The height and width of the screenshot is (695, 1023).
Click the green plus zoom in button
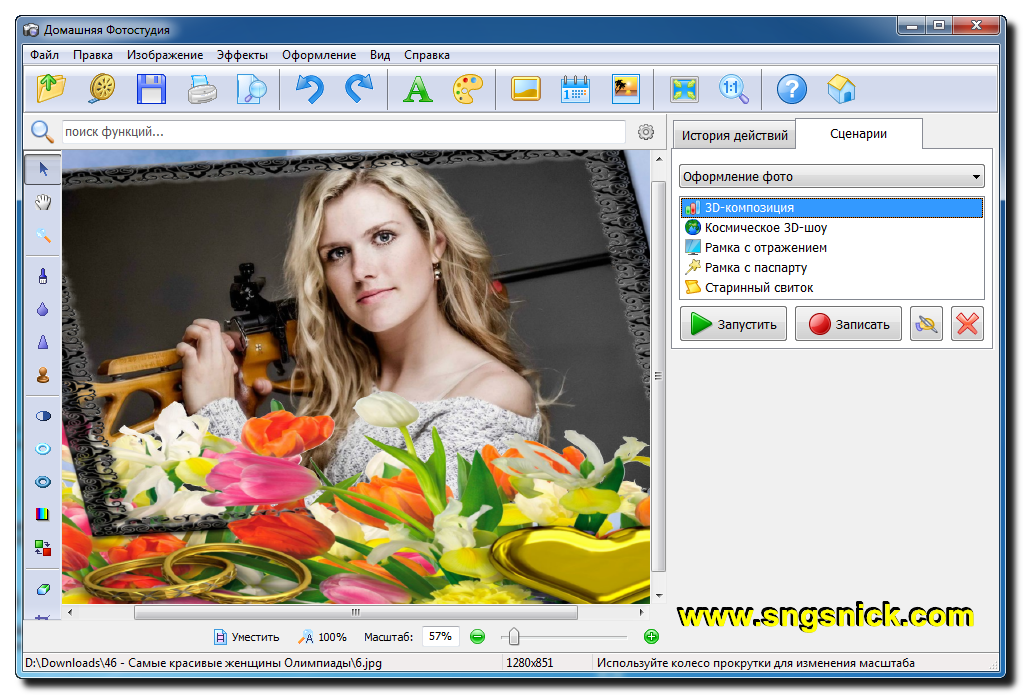pyautogui.click(x=651, y=636)
